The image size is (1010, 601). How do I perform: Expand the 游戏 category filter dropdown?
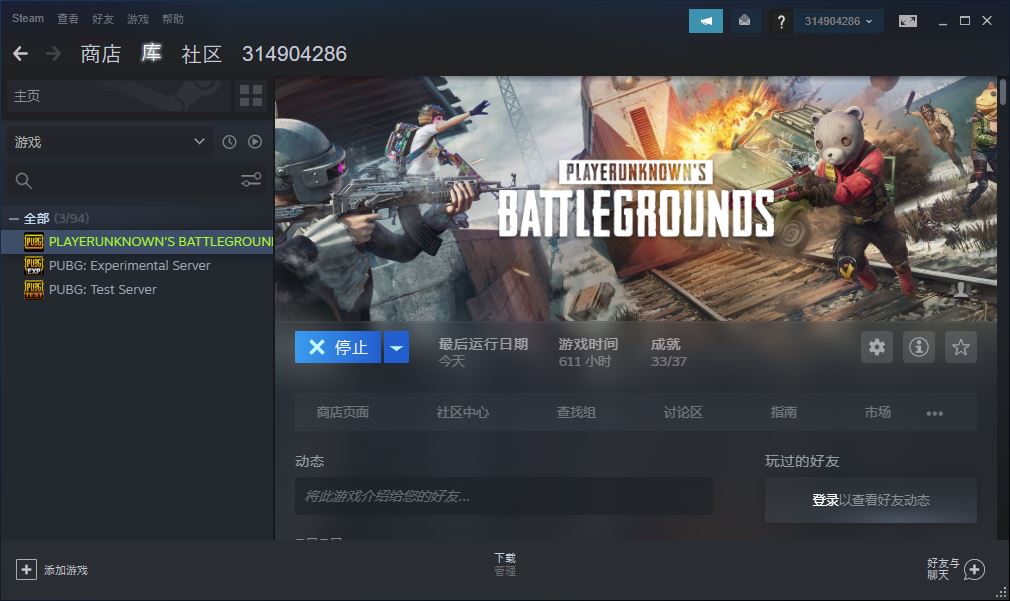[110, 142]
